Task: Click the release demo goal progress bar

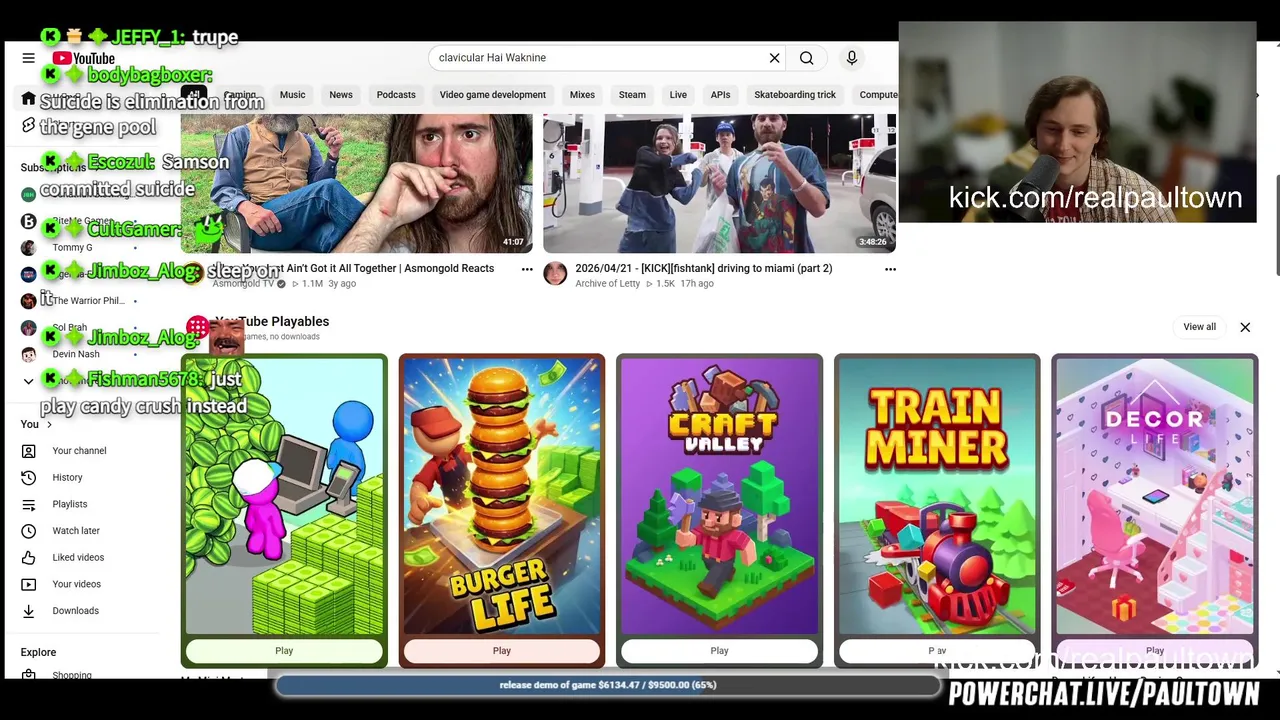Action: pos(608,685)
